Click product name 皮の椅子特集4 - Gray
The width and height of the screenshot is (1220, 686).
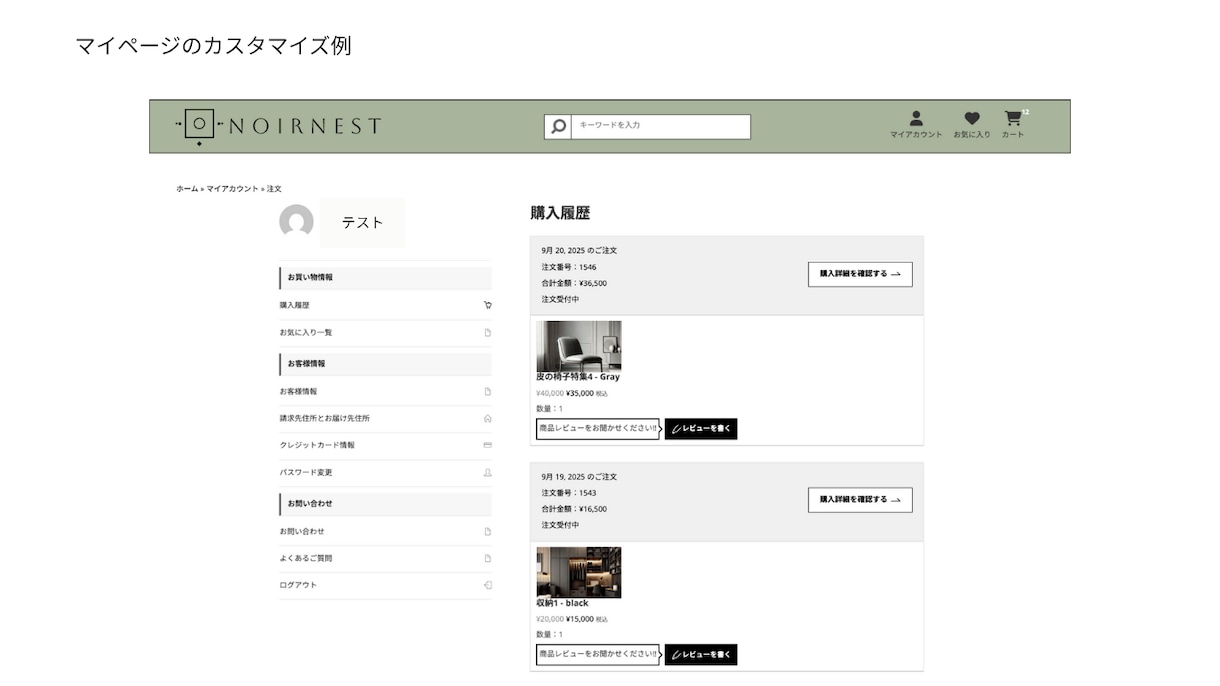tap(578, 377)
